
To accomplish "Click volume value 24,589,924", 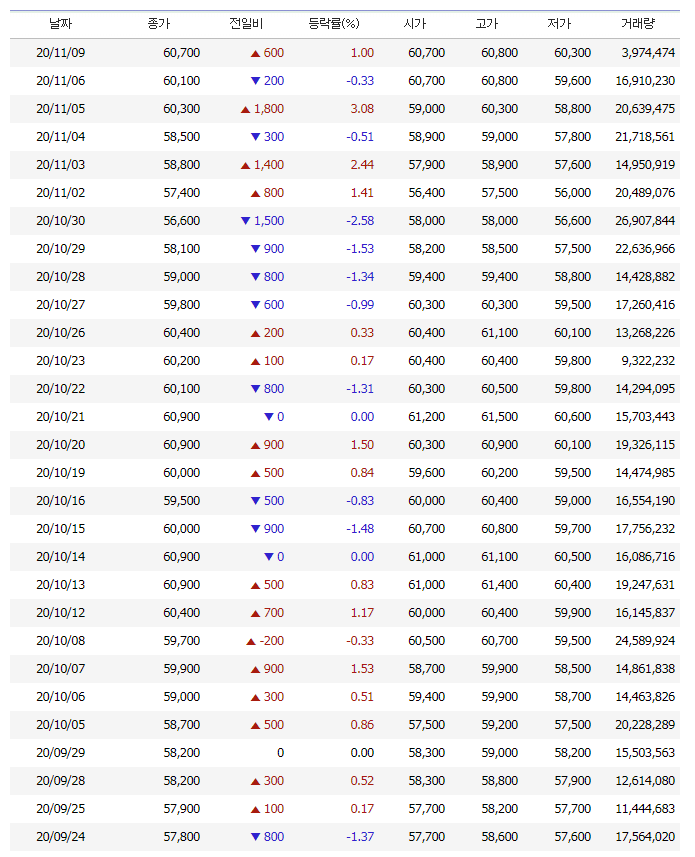I will [645, 641].
